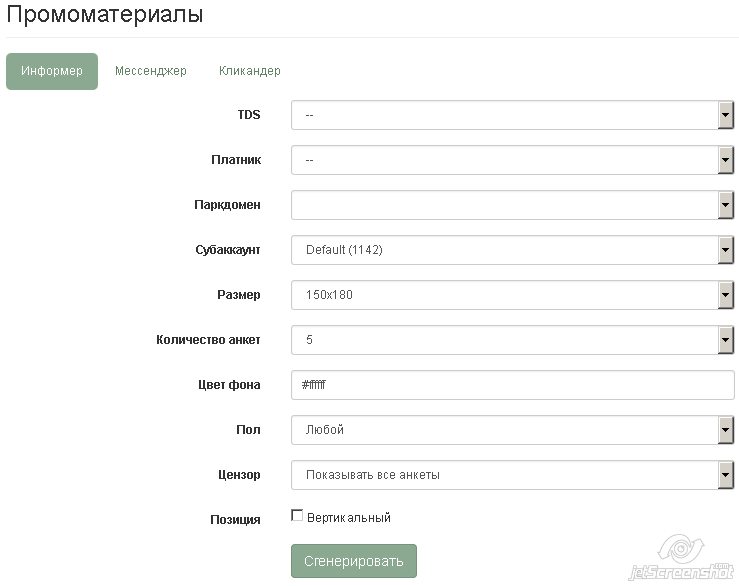This screenshot has width=739, height=586.
Task: Open the Паркдомен dropdown
Action: coord(505,205)
